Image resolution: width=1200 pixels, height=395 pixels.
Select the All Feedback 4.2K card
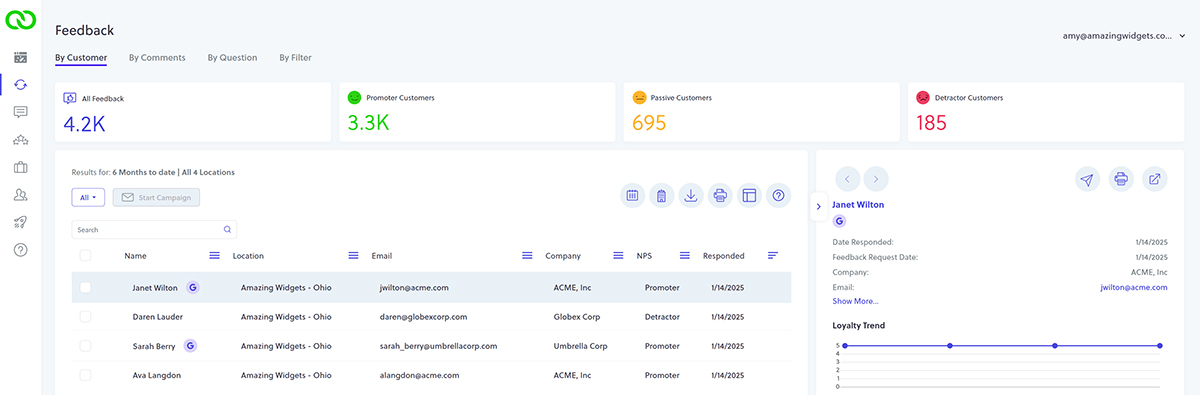(193, 112)
